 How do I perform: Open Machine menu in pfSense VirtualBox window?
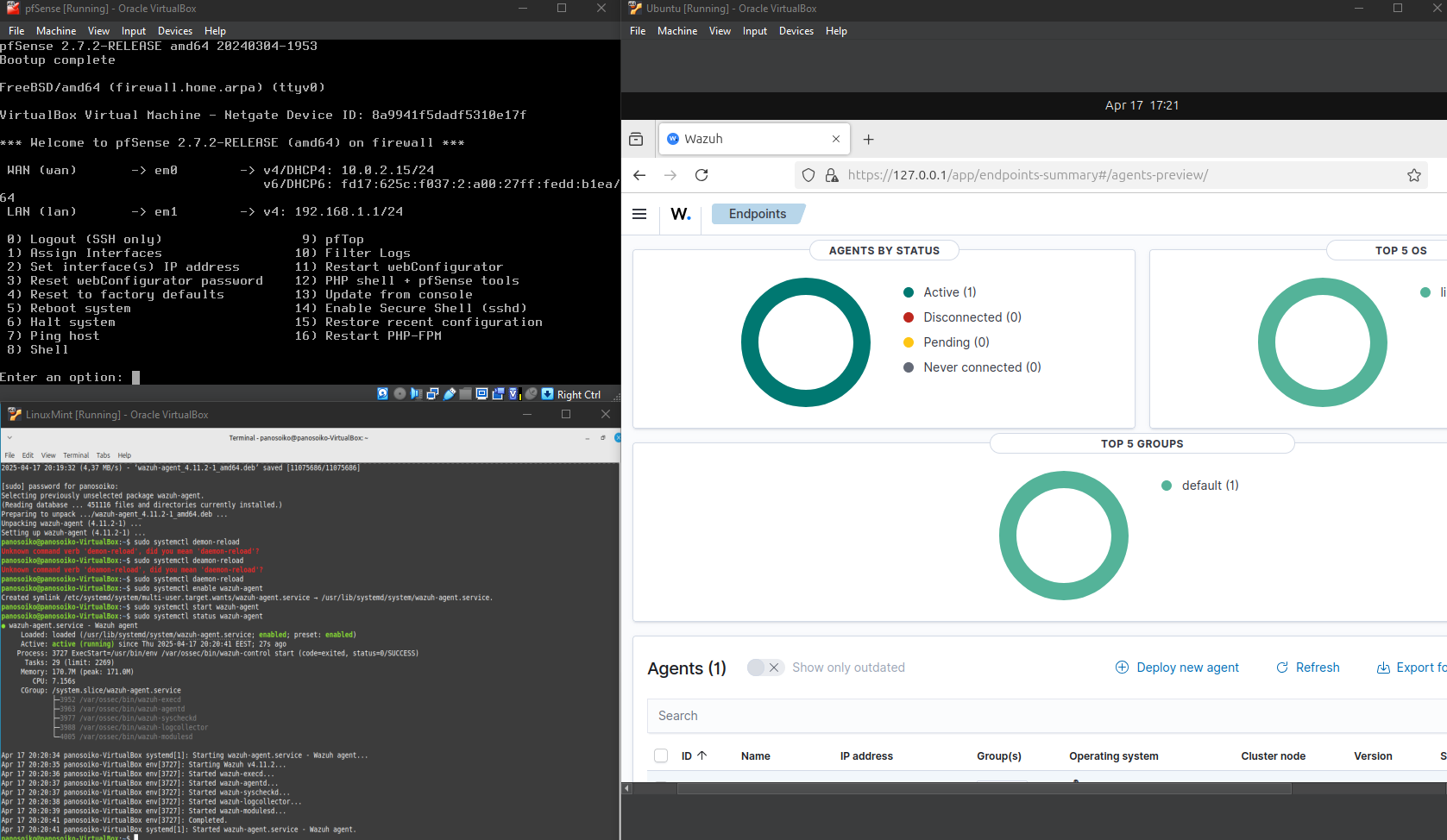(x=56, y=31)
